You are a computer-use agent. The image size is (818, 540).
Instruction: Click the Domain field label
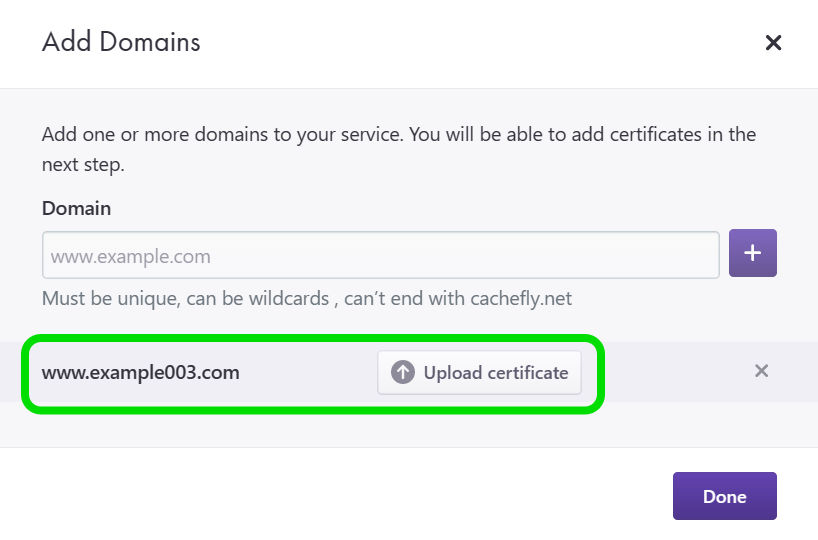coord(76,209)
